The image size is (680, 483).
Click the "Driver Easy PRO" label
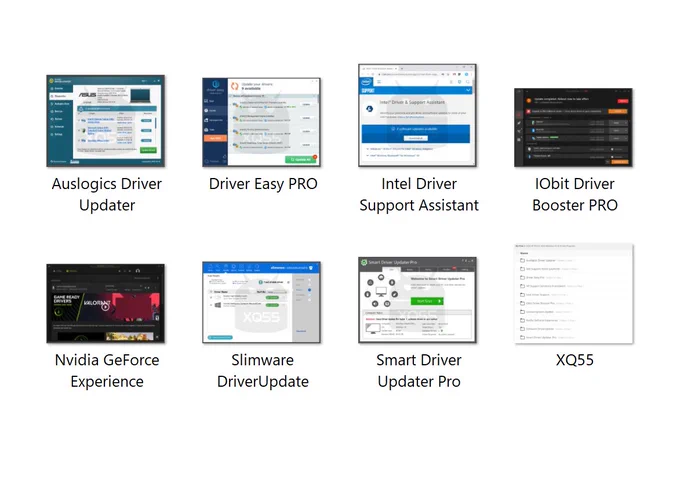263,184
